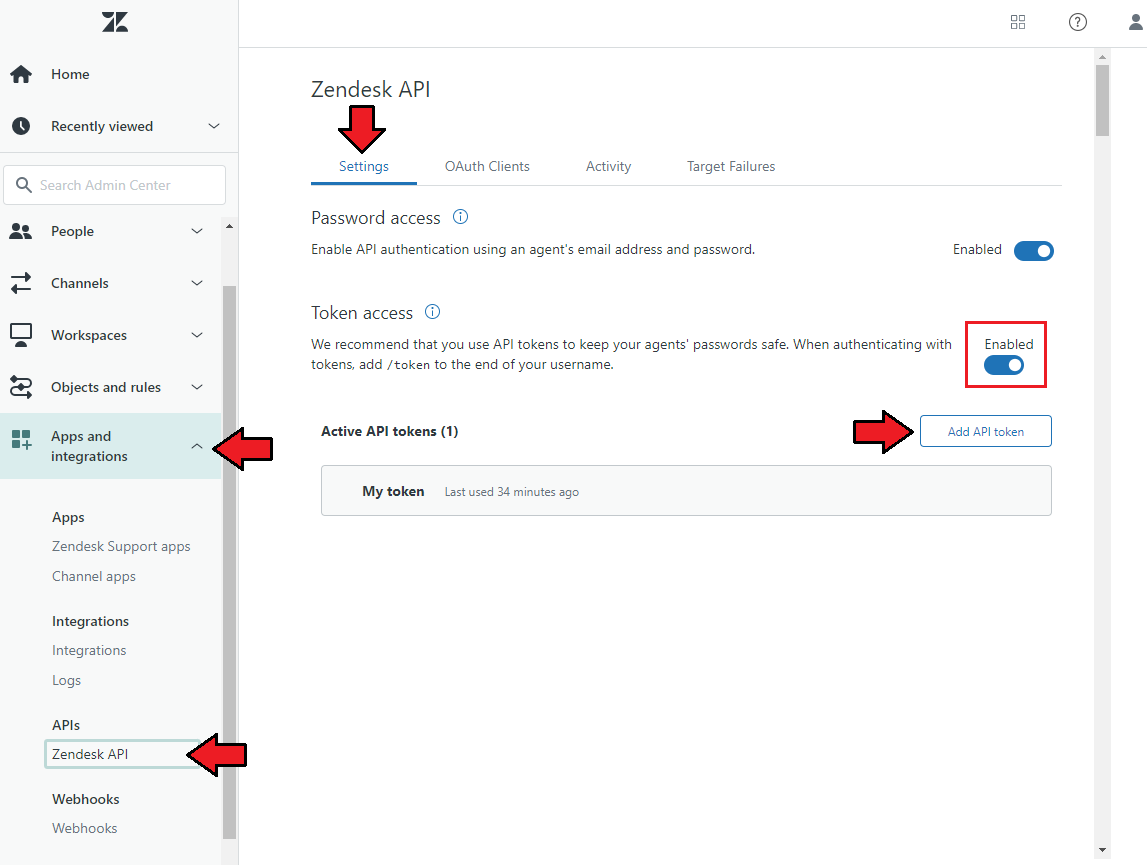Screen dimensions: 1147x865
Task: Open the Zendesk products grid icon
Action: 1018,22
